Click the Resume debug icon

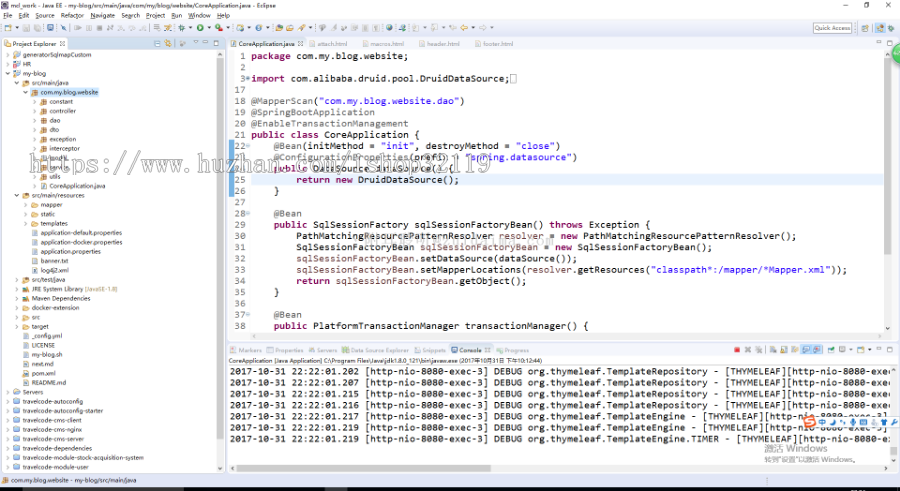tap(77, 28)
